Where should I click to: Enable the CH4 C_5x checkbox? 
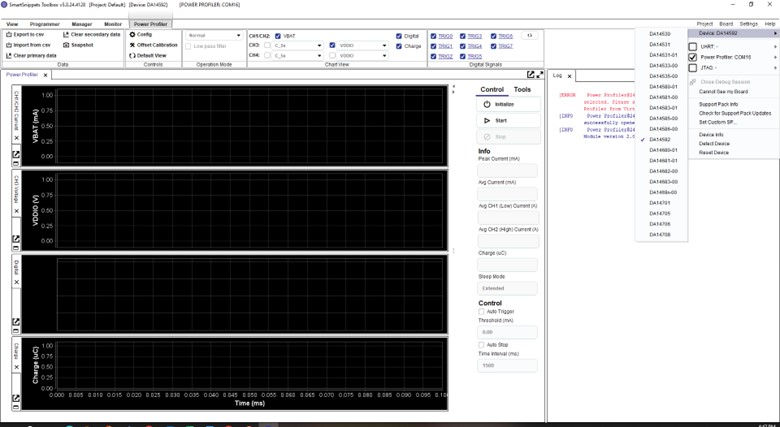coord(268,56)
